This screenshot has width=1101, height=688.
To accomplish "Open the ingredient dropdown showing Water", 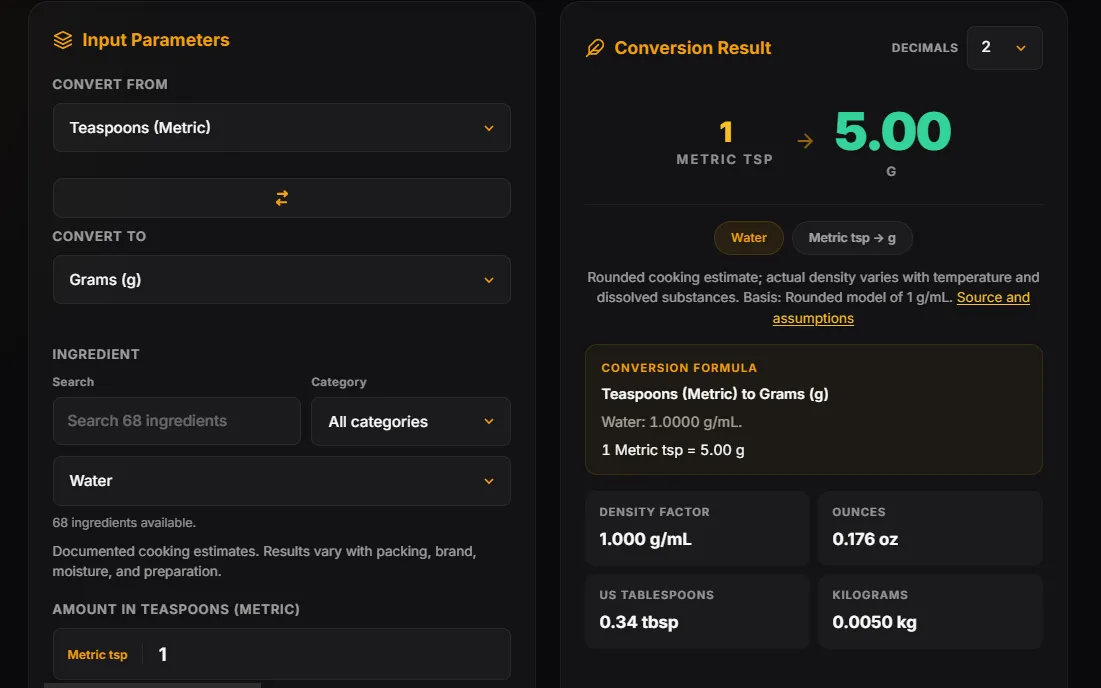I will [x=282, y=481].
